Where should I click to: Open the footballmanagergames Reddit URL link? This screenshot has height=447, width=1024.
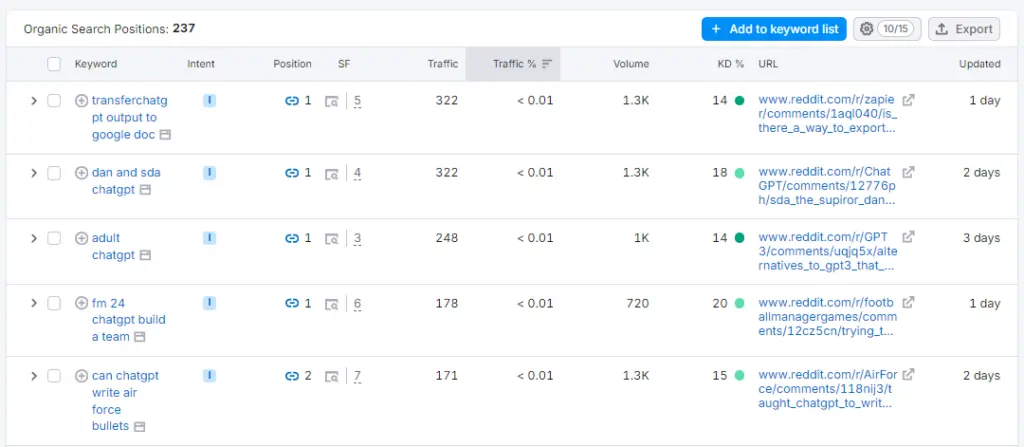tap(826, 317)
